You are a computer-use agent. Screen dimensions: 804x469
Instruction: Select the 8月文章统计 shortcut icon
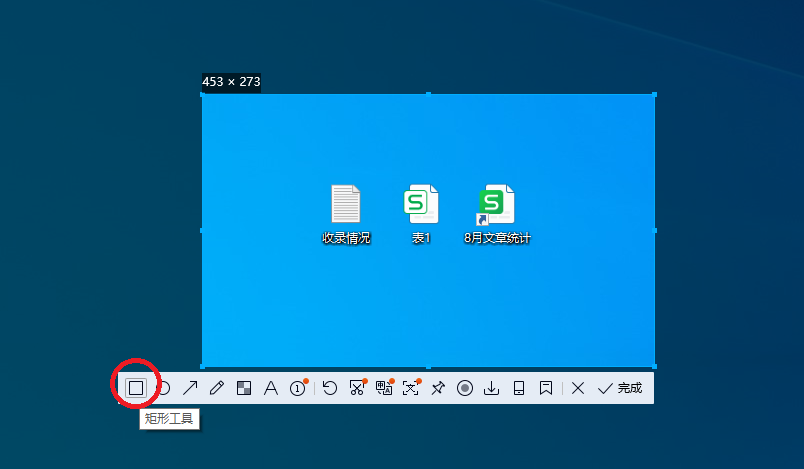(496, 205)
